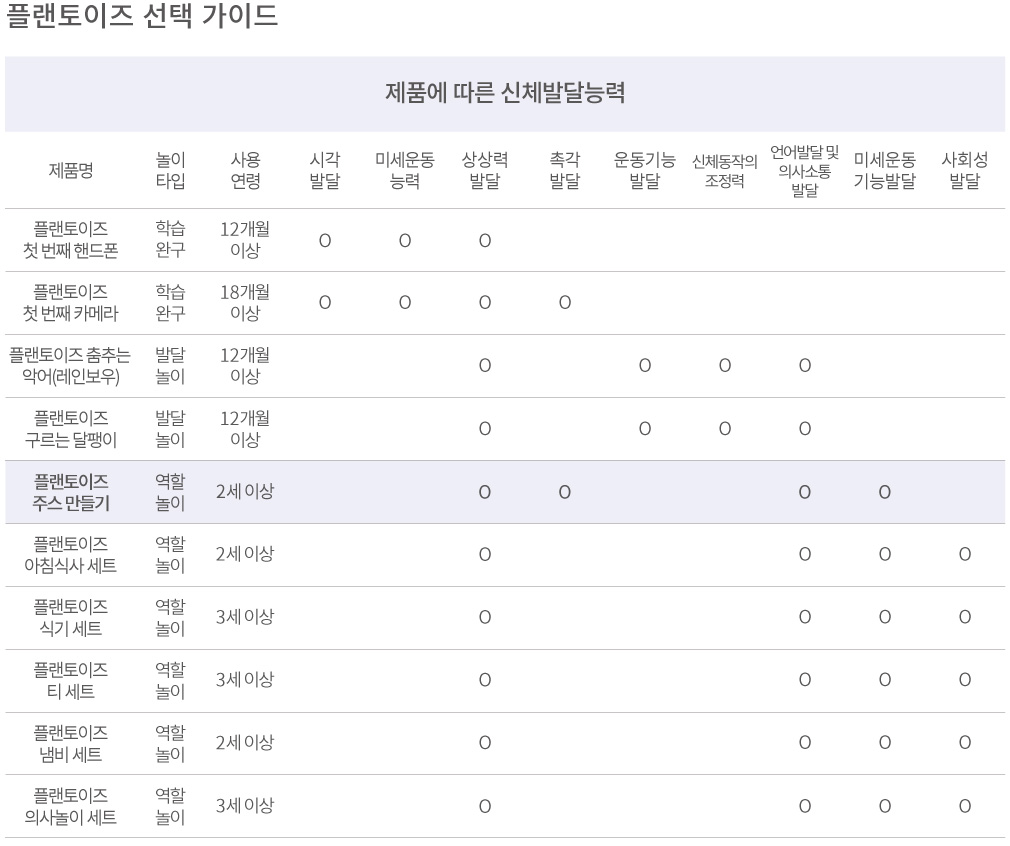Click '발달 놀이' in 구르는 달팽이 row

click(171, 428)
